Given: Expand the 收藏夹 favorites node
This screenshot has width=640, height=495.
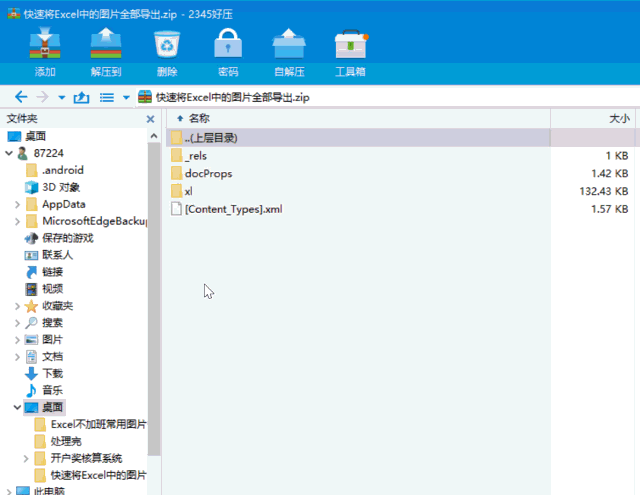Looking at the screenshot, I should pyautogui.click(x=17, y=306).
